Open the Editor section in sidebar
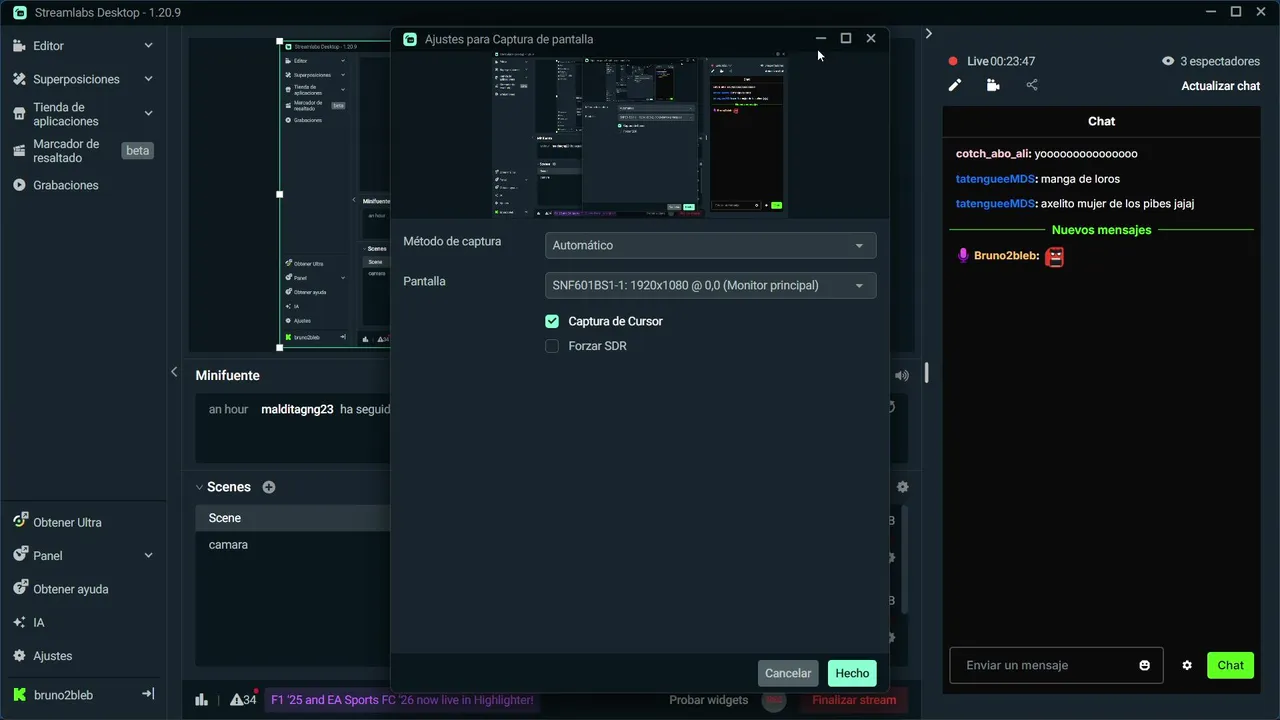This screenshot has height=720, width=1280. click(48, 46)
